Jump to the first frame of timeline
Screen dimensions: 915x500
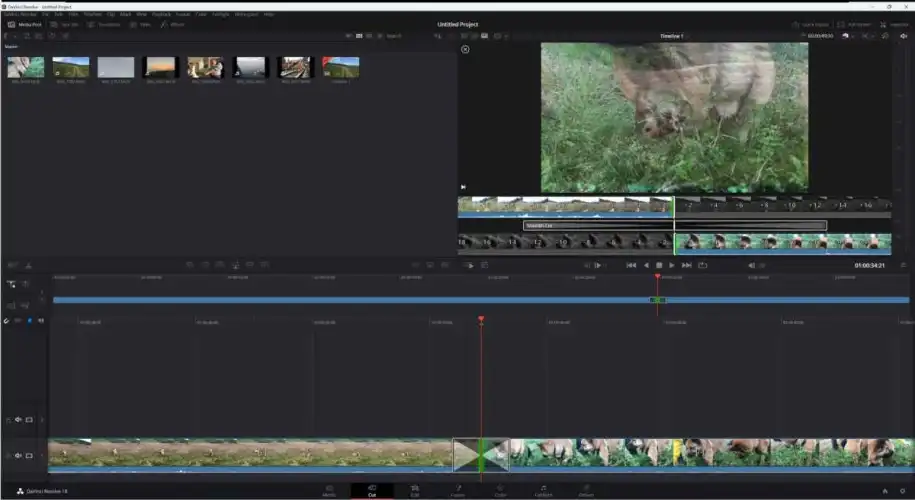pyautogui.click(x=631, y=265)
